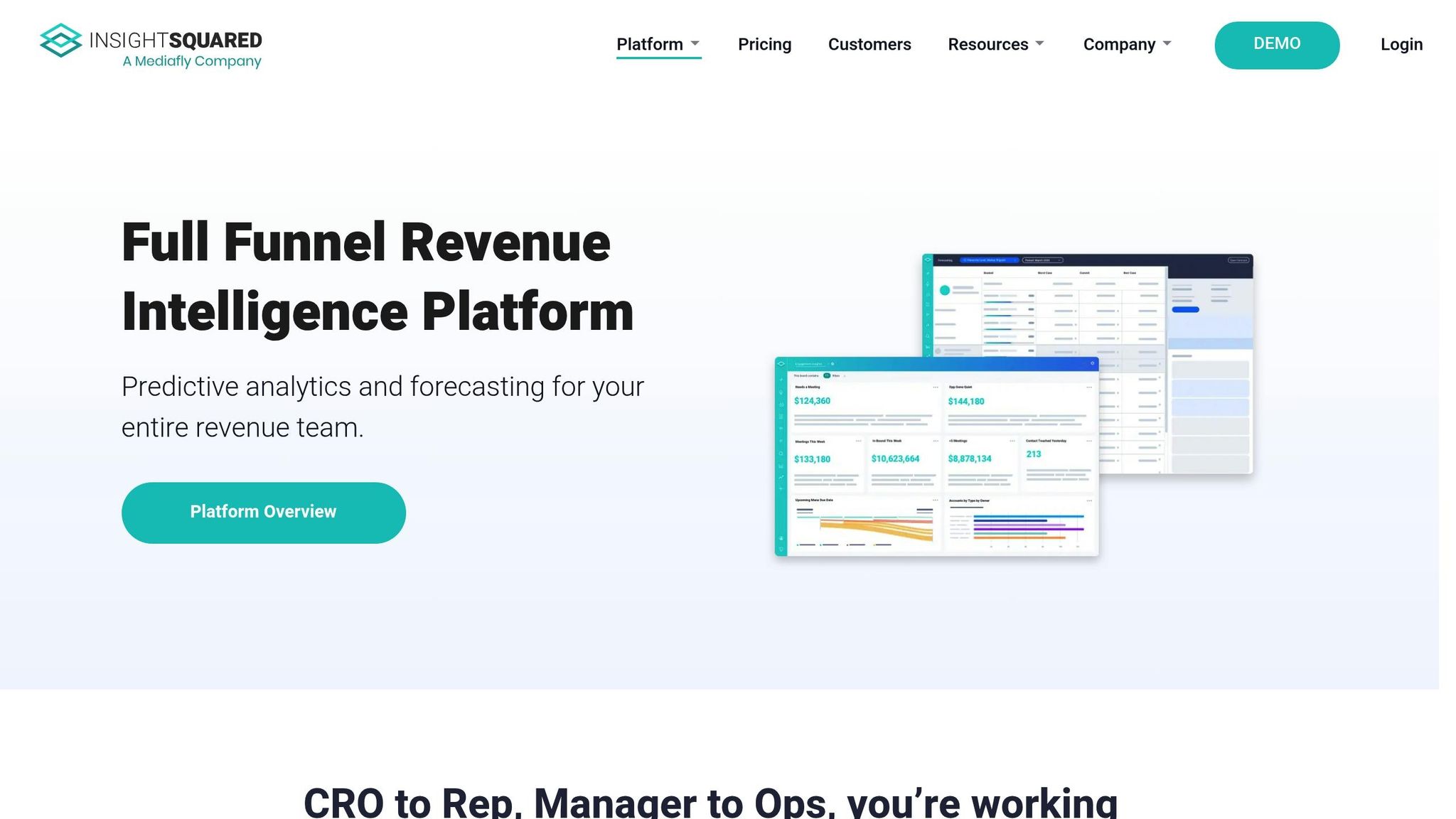This screenshot has height=819, width=1456.
Task: Click the settings gear on dashboard header
Action: 1092,364
